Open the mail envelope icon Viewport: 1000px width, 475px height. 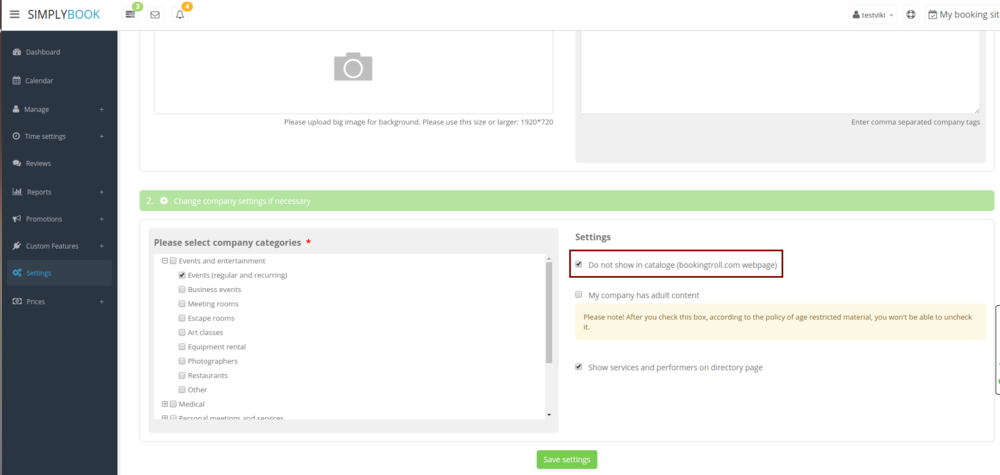tap(155, 15)
